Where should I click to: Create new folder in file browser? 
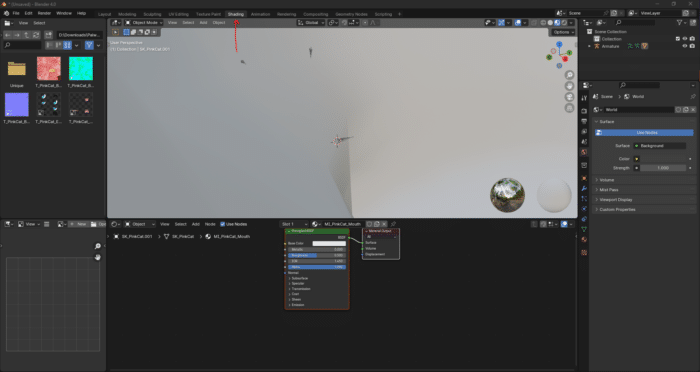click(48, 35)
